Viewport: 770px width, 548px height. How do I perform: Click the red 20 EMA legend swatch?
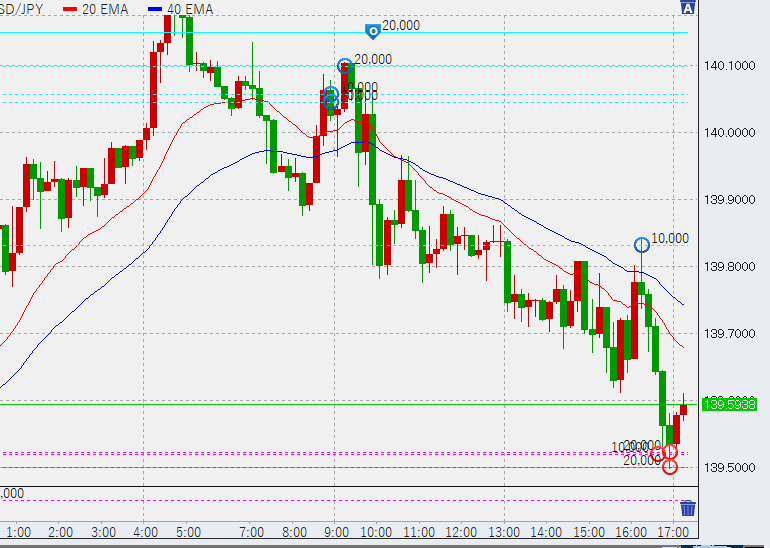pos(69,8)
